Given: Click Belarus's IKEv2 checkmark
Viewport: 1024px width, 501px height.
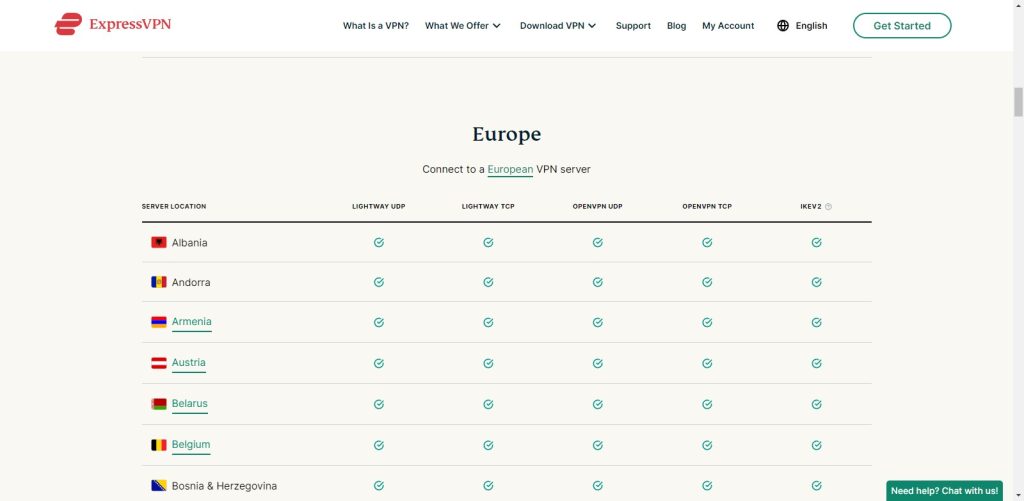Looking at the screenshot, I should point(817,404).
